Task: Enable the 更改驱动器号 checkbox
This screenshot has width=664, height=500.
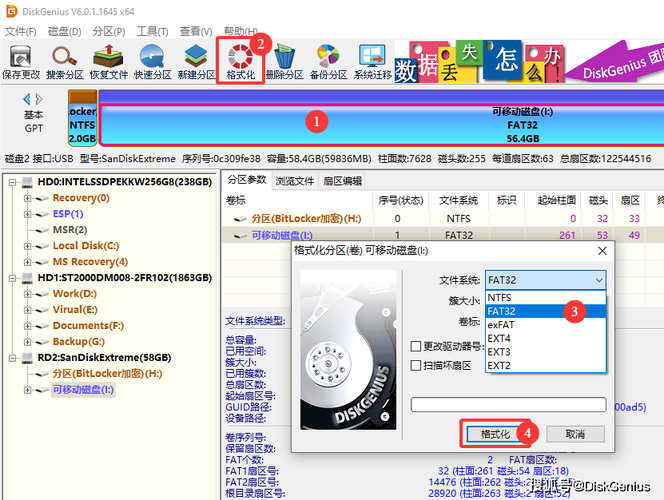Action: tap(417, 346)
